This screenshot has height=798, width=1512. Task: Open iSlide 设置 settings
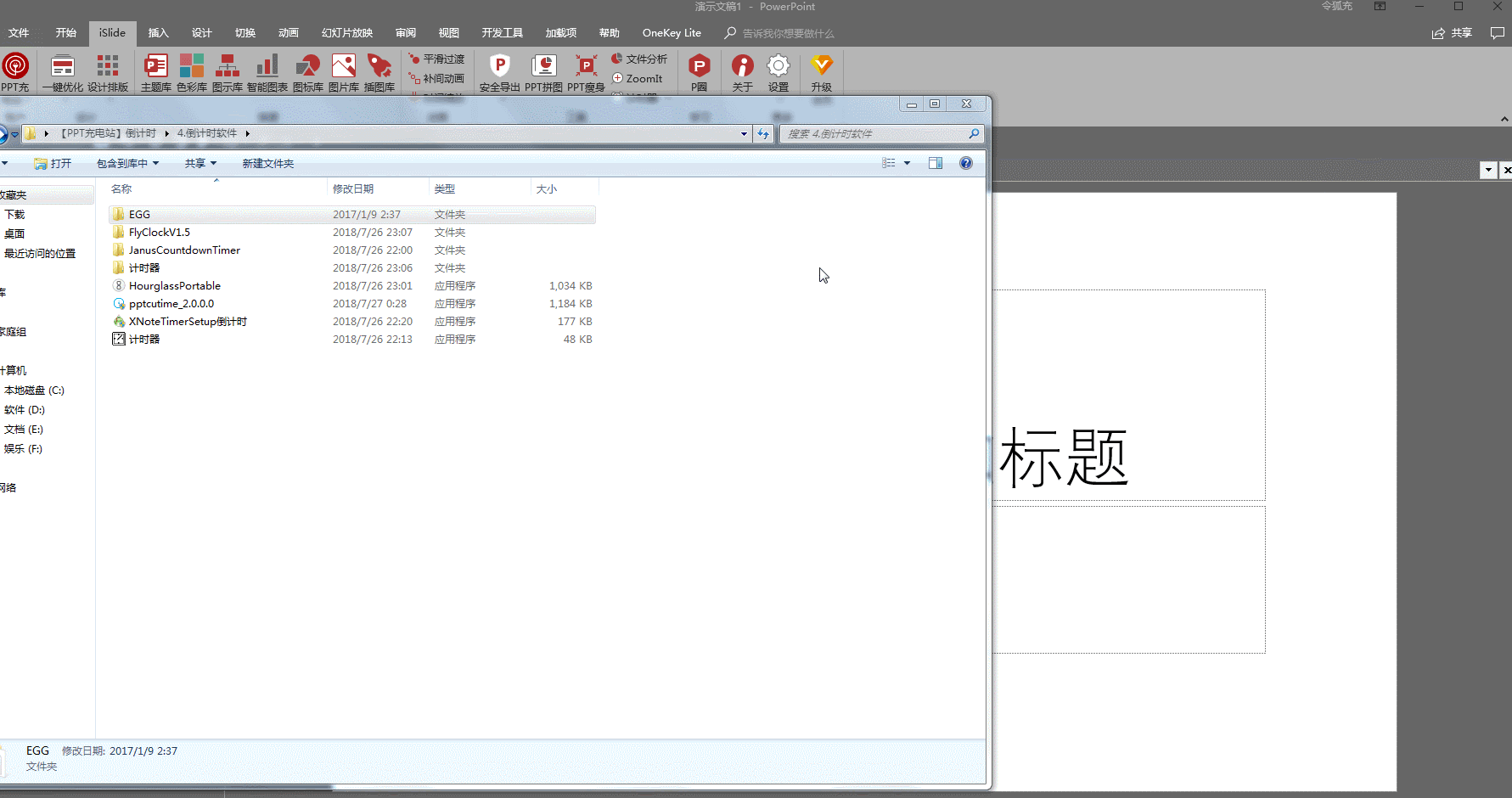[x=778, y=72]
